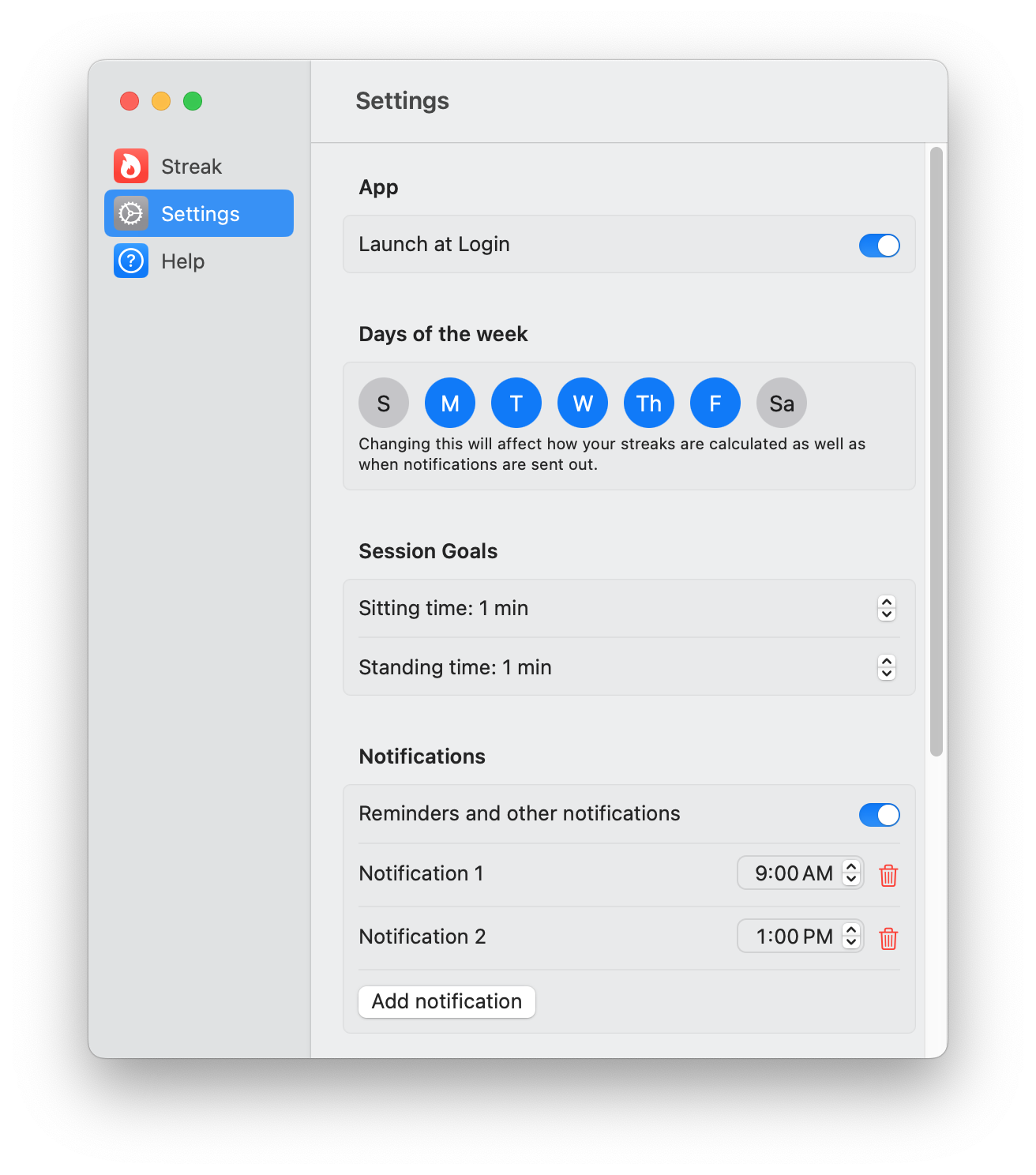Screen dimensions: 1036x1175
Task: Click the Help question mark icon
Action: tap(130, 261)
